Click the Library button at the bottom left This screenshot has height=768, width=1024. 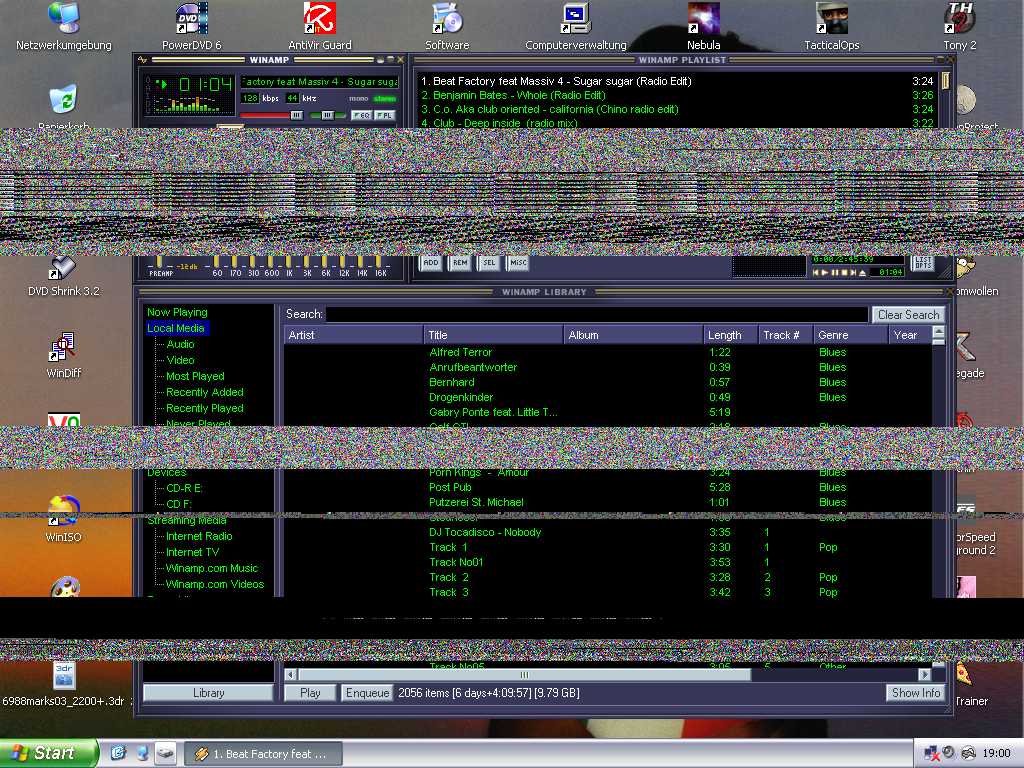[x=208, y=693]
